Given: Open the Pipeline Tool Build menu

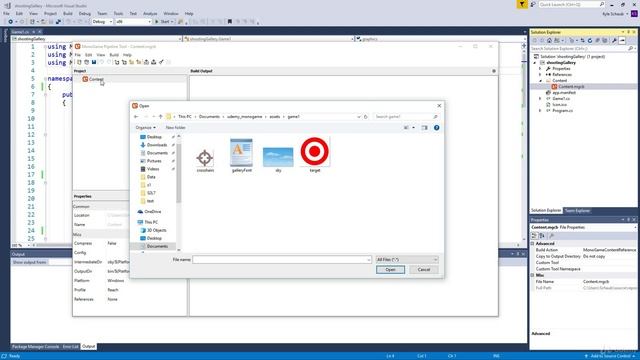Looking at the screenshot, I should point(114,55).
